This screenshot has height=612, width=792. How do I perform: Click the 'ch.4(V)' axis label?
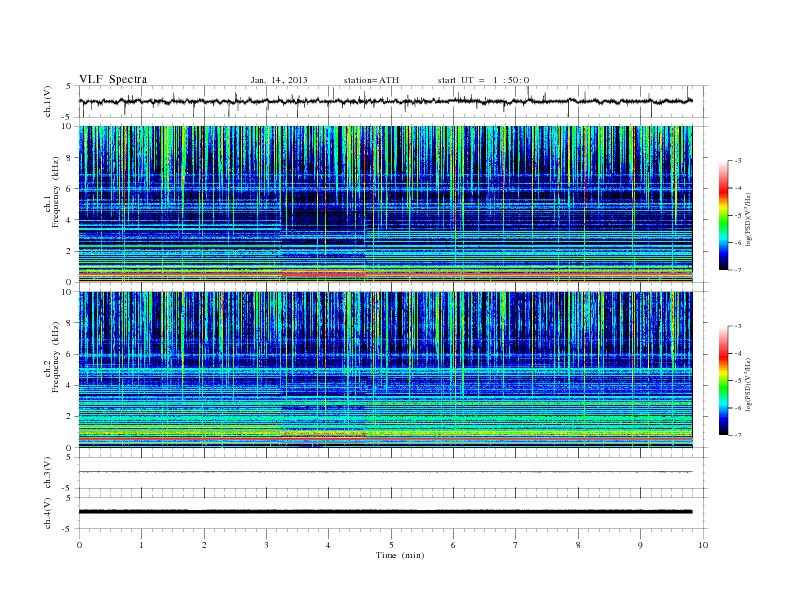(48, 513)
